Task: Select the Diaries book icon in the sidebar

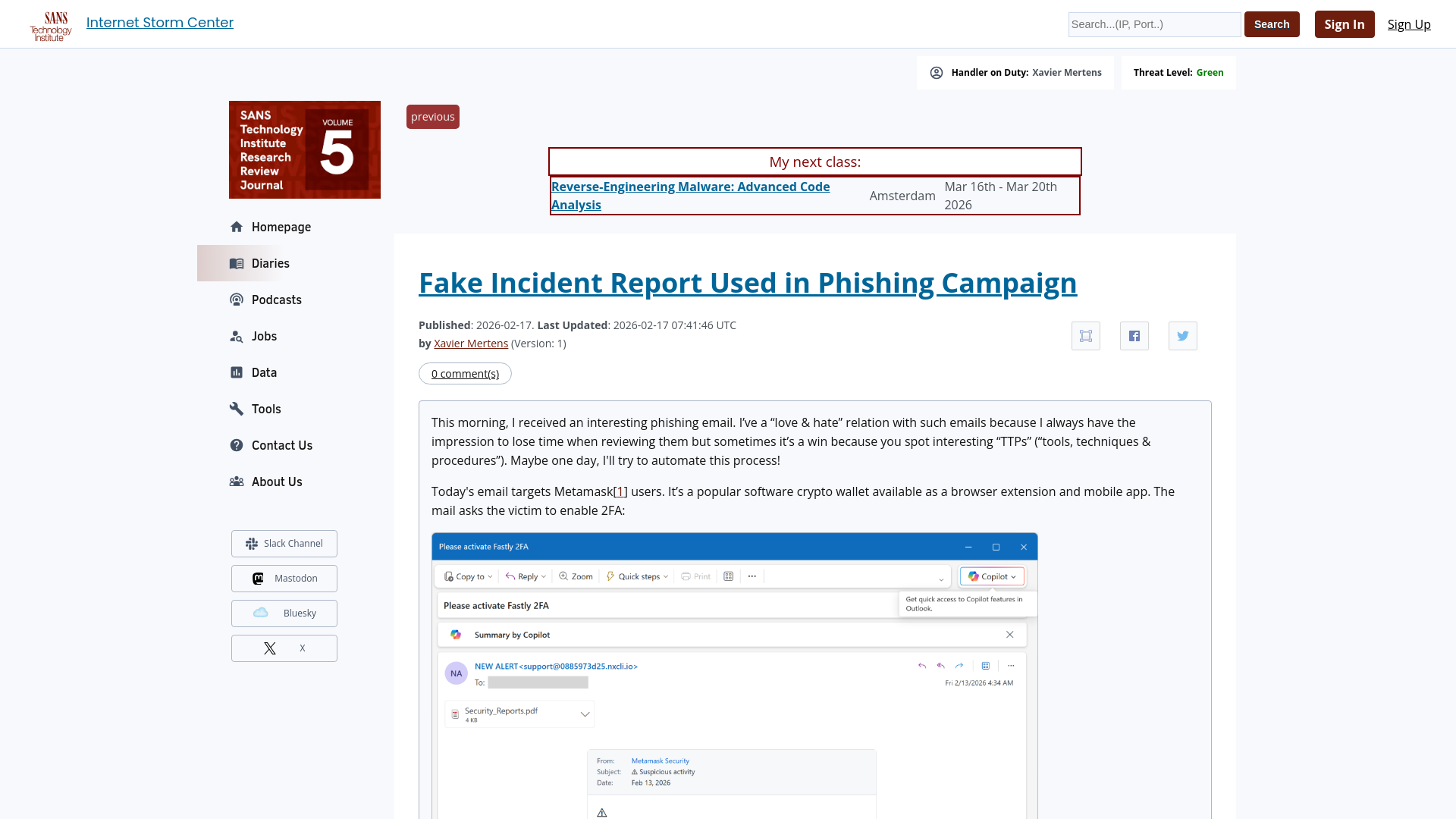Action: point(237,263)
